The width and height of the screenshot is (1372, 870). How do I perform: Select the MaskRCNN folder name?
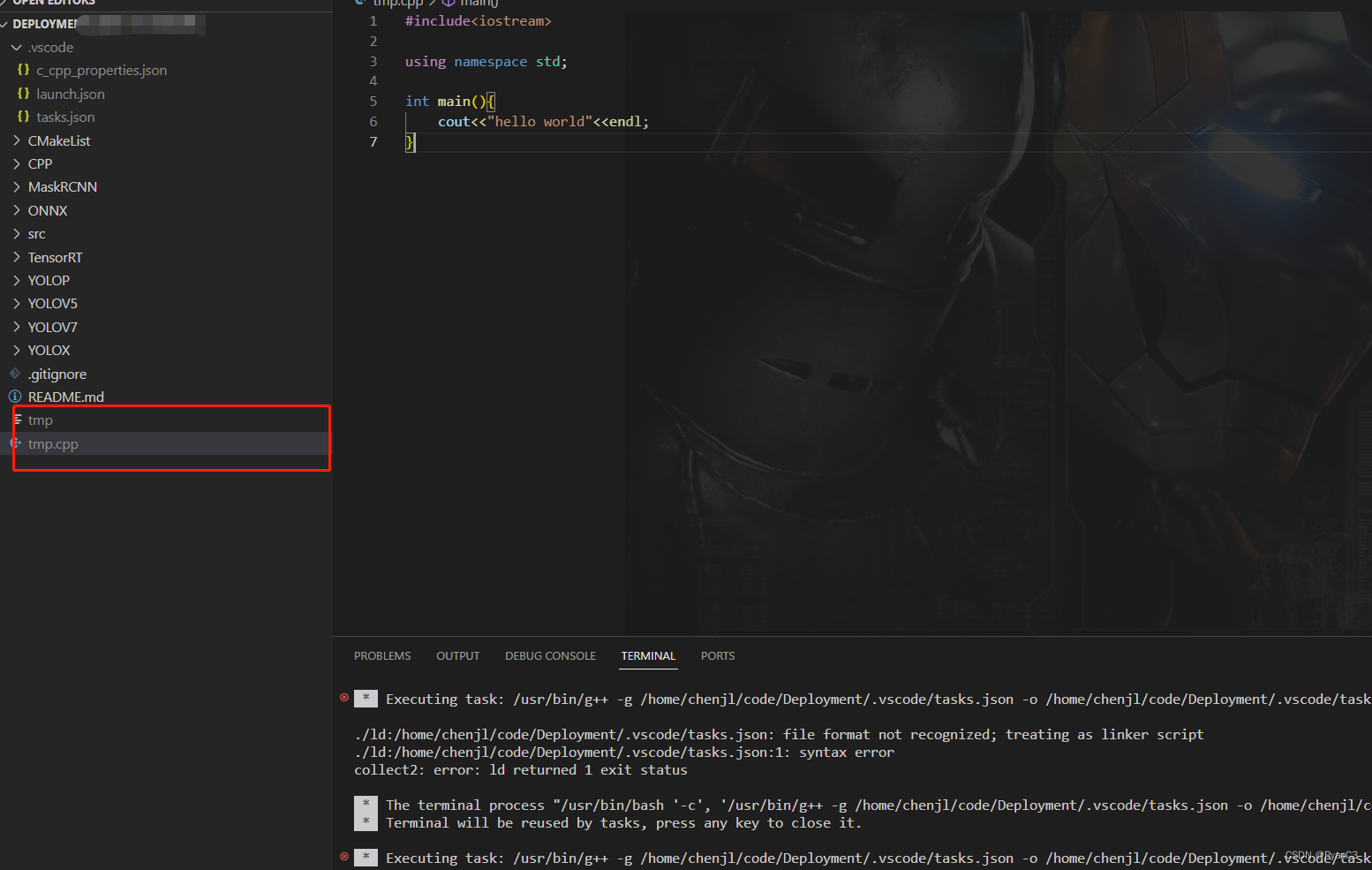coord(63,187)
